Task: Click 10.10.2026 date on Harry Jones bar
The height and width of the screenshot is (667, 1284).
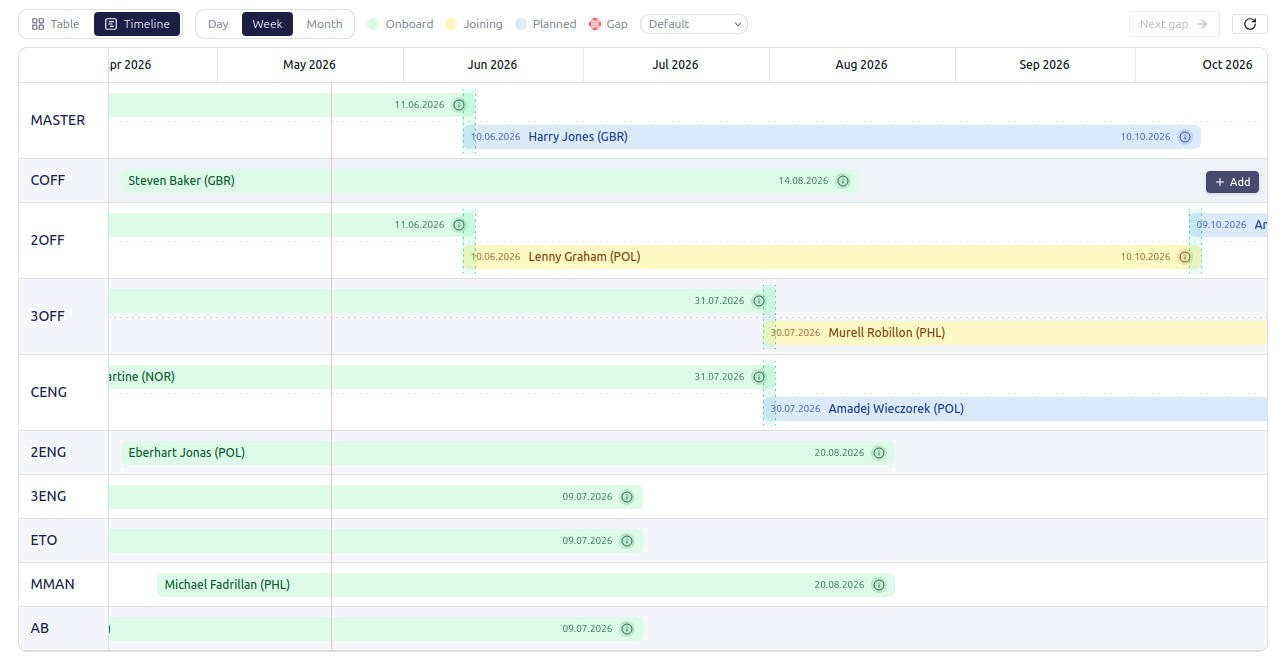Action: pos(1145,137)
